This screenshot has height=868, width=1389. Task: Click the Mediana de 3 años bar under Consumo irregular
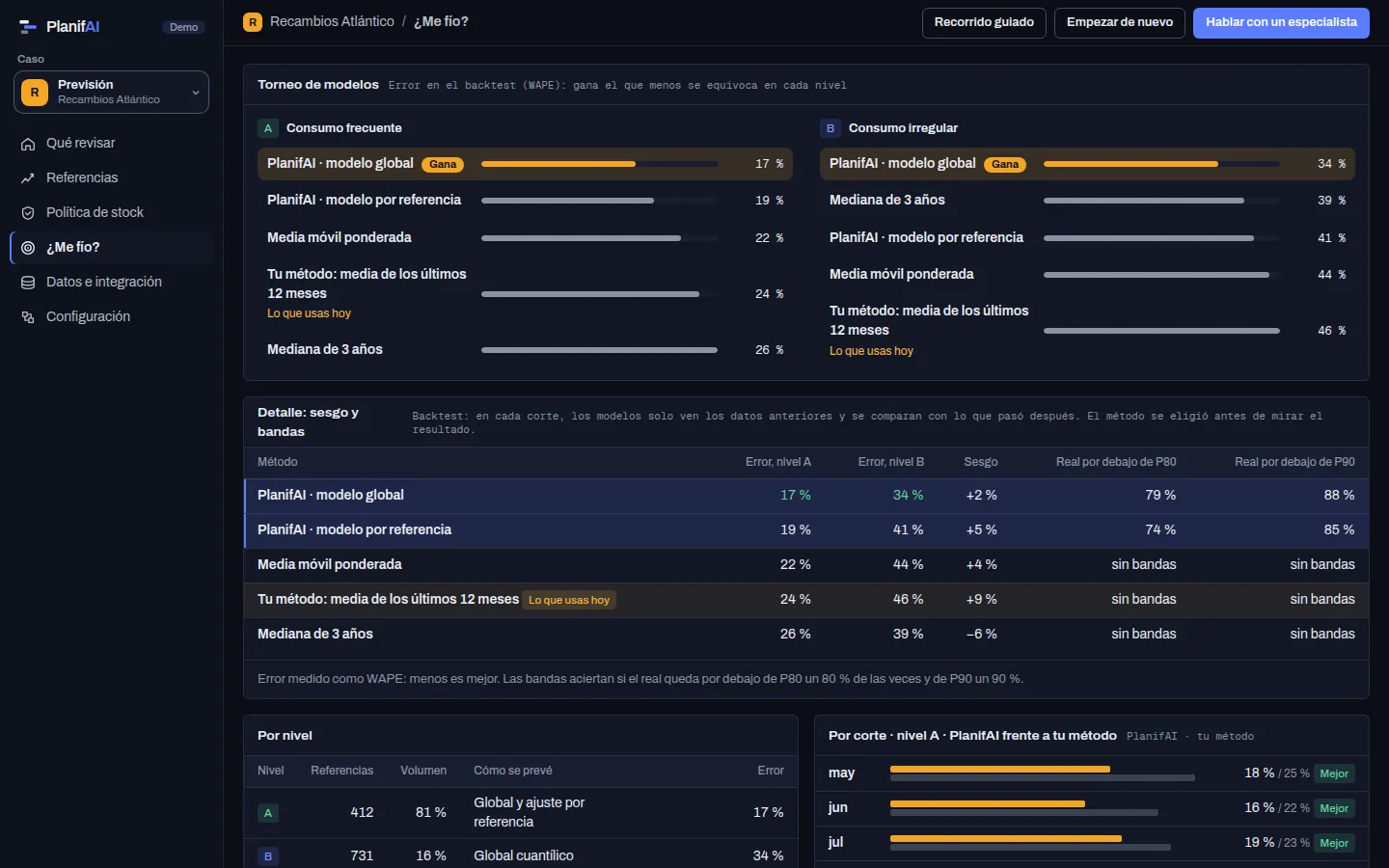click(1161, 201)
